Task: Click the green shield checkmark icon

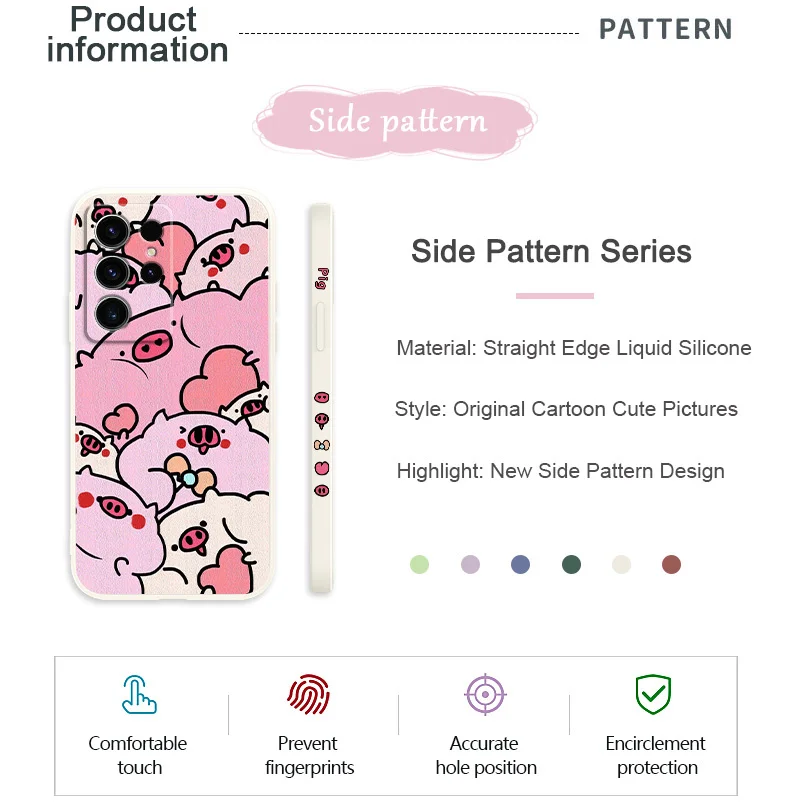Action: pos(653,695)
